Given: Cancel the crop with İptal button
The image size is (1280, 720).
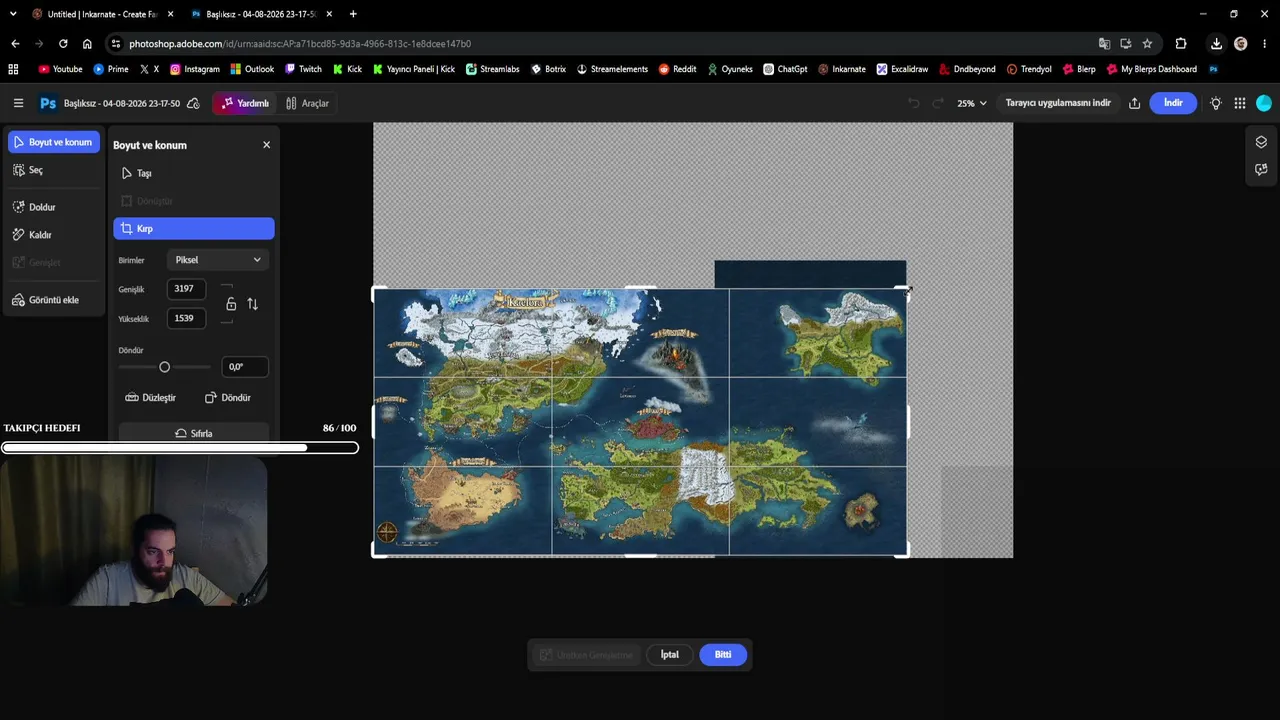Looking at the screenshot, I should 670,655.
